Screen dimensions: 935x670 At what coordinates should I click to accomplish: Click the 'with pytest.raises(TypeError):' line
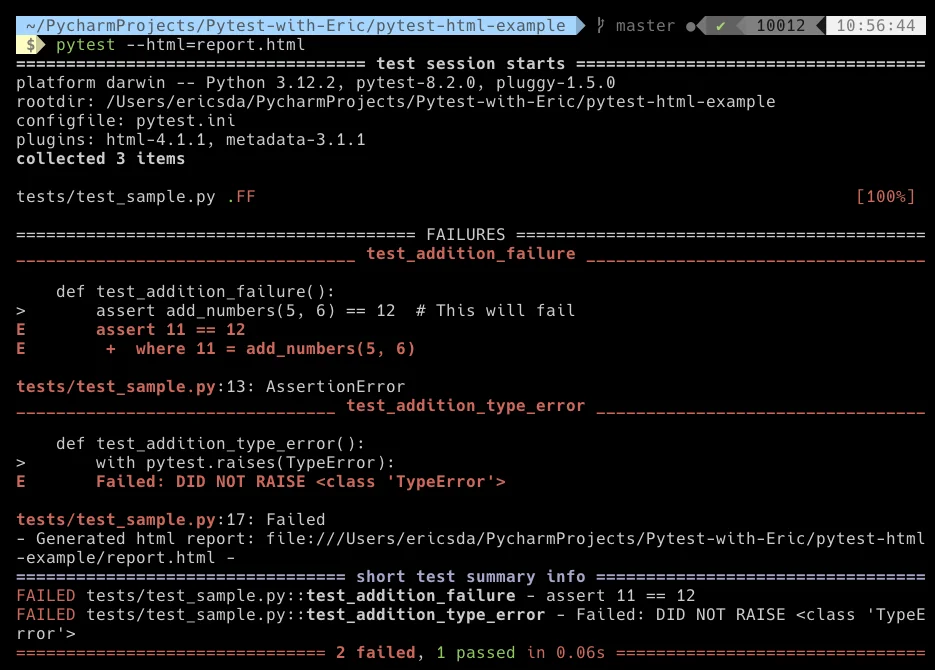point(245,463)
